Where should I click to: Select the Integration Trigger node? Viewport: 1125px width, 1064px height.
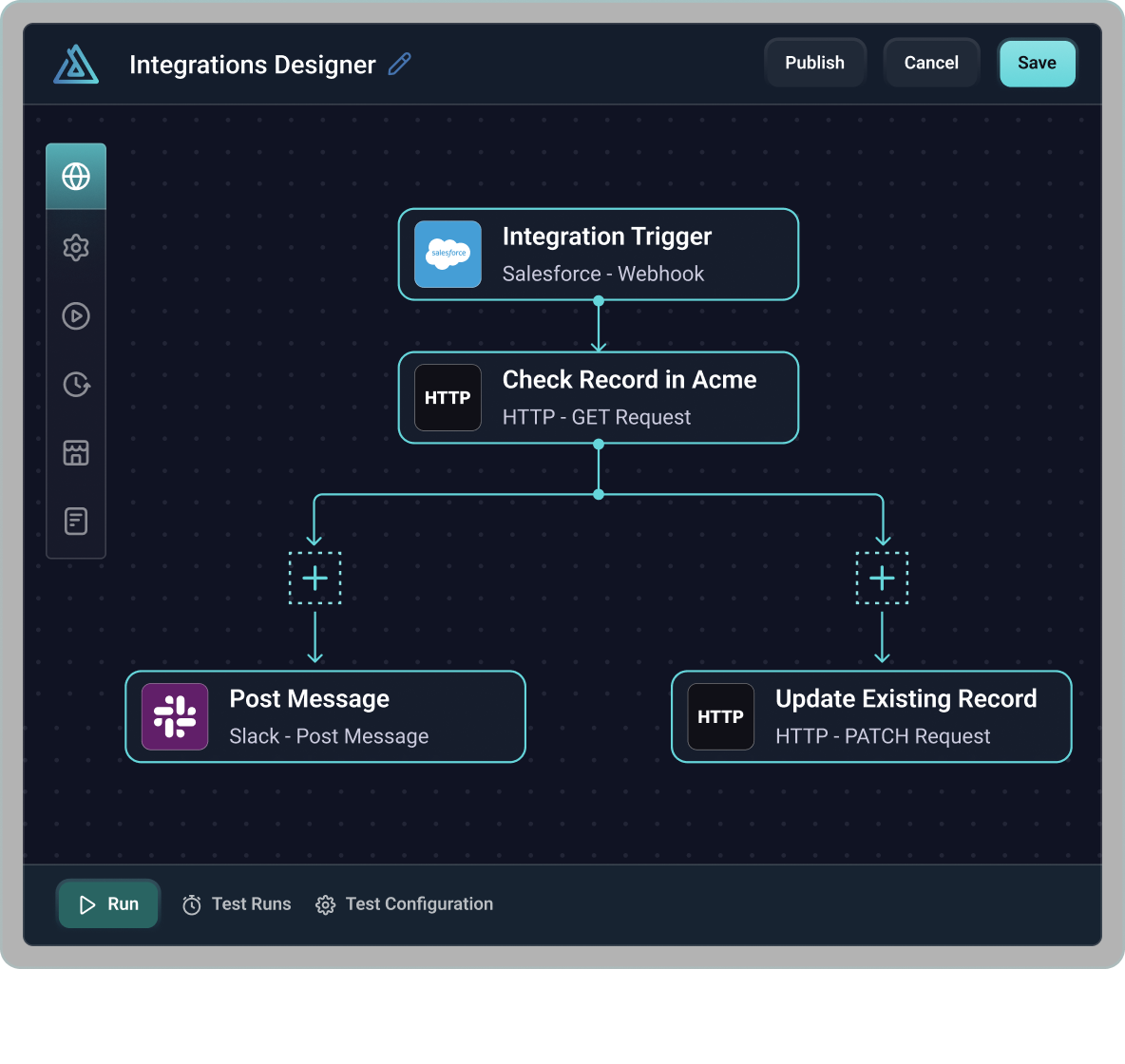(599, 254)
